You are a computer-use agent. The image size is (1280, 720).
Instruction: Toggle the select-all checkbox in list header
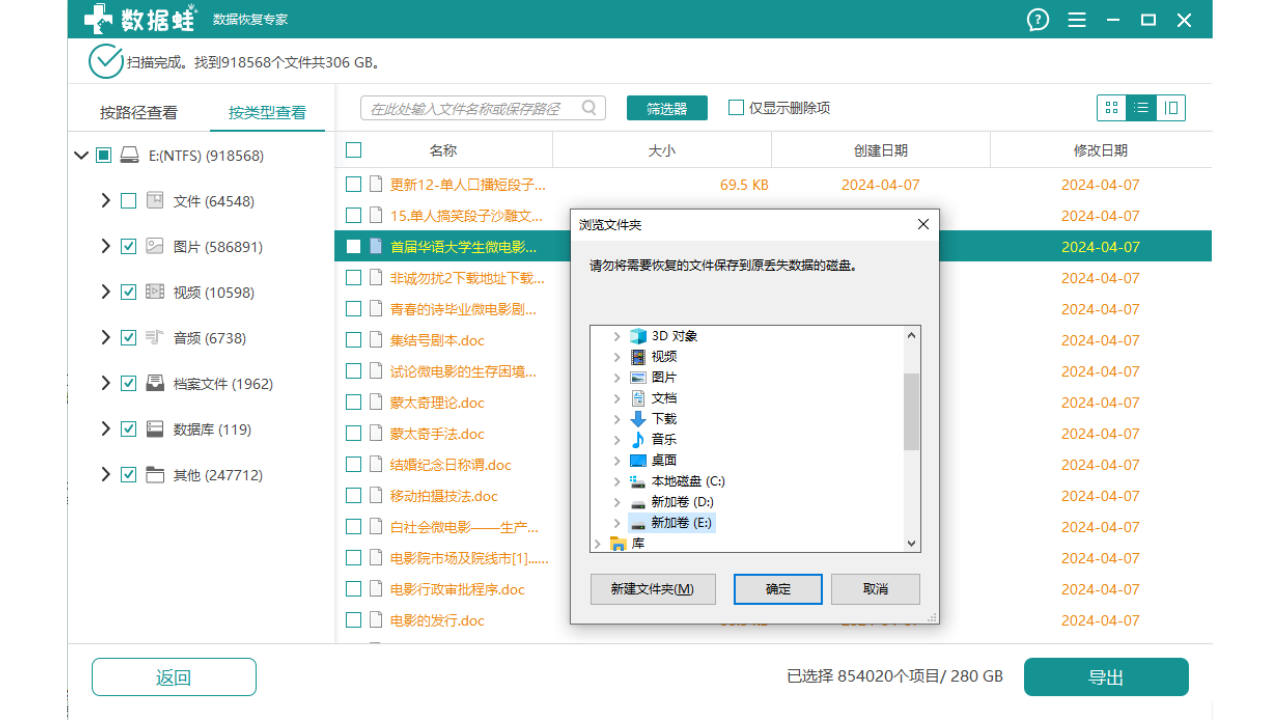353,148
